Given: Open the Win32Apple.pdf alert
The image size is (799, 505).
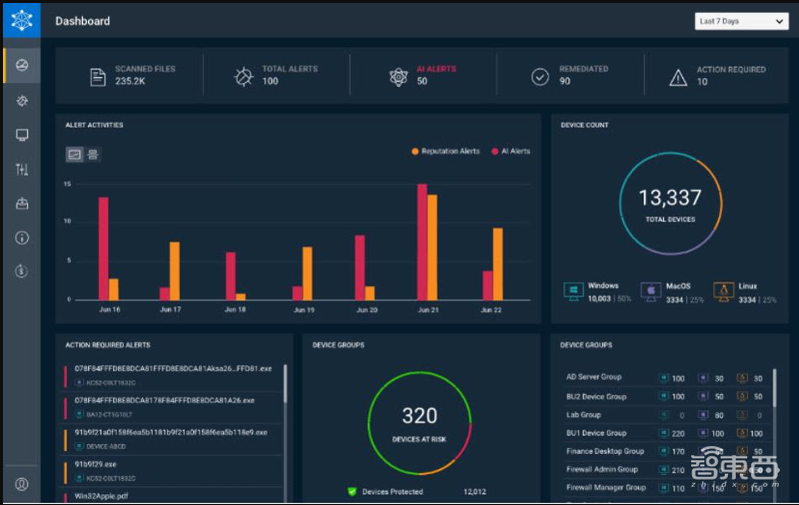Looking at the screenshot, I should (x=103, y=495).
